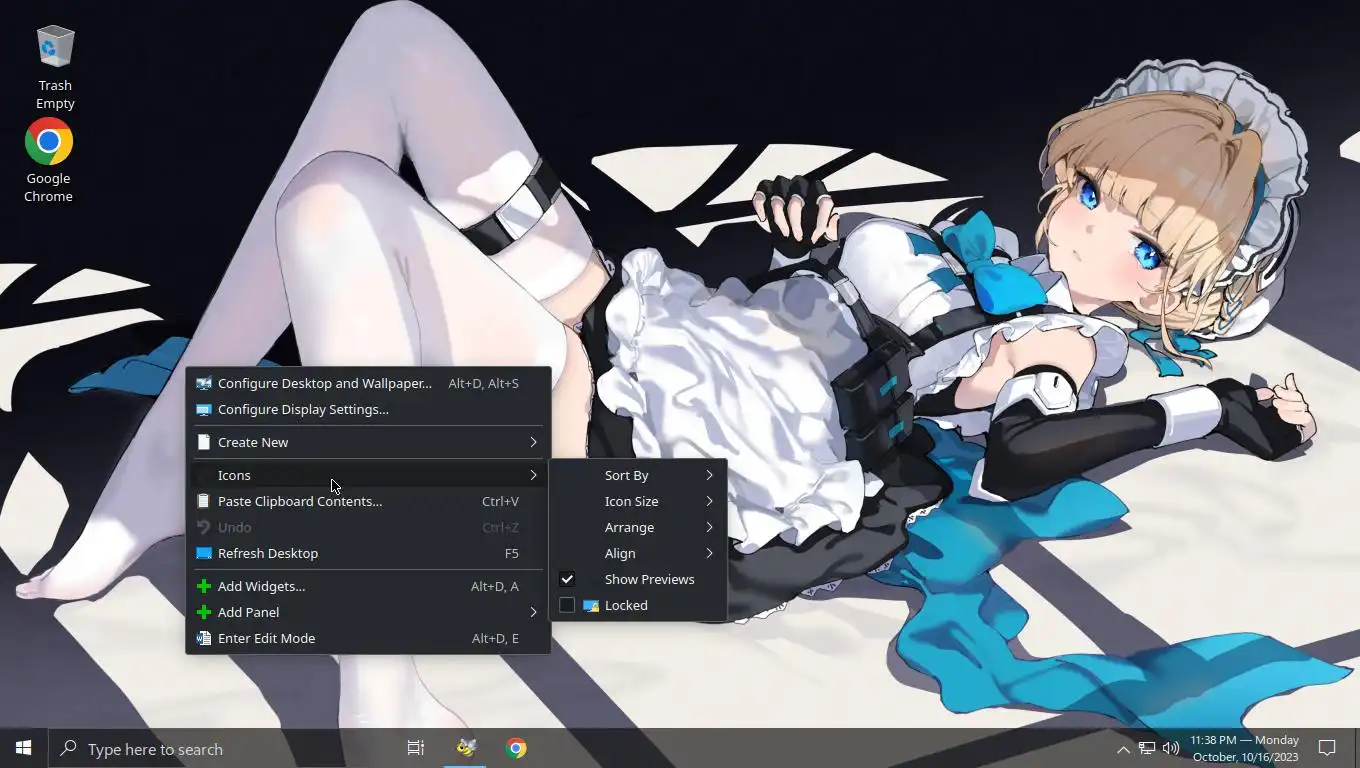Choose Configure Display Settings
The height and width of the screenshot is (768, 1360).
coord(368,409)
